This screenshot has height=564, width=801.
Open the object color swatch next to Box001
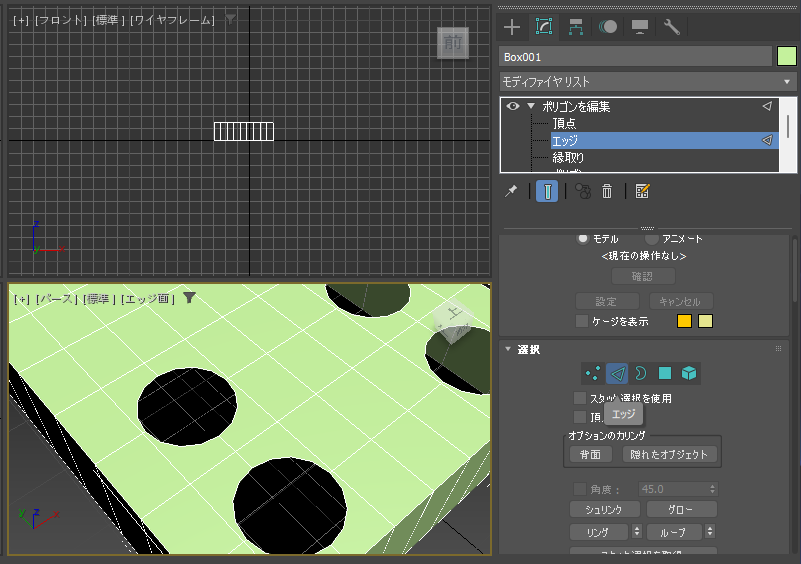coord(787,57)
